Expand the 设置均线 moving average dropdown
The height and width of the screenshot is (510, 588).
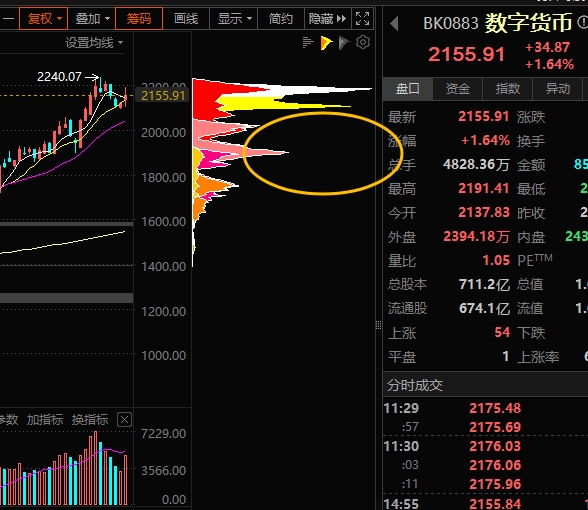[94, 43]
